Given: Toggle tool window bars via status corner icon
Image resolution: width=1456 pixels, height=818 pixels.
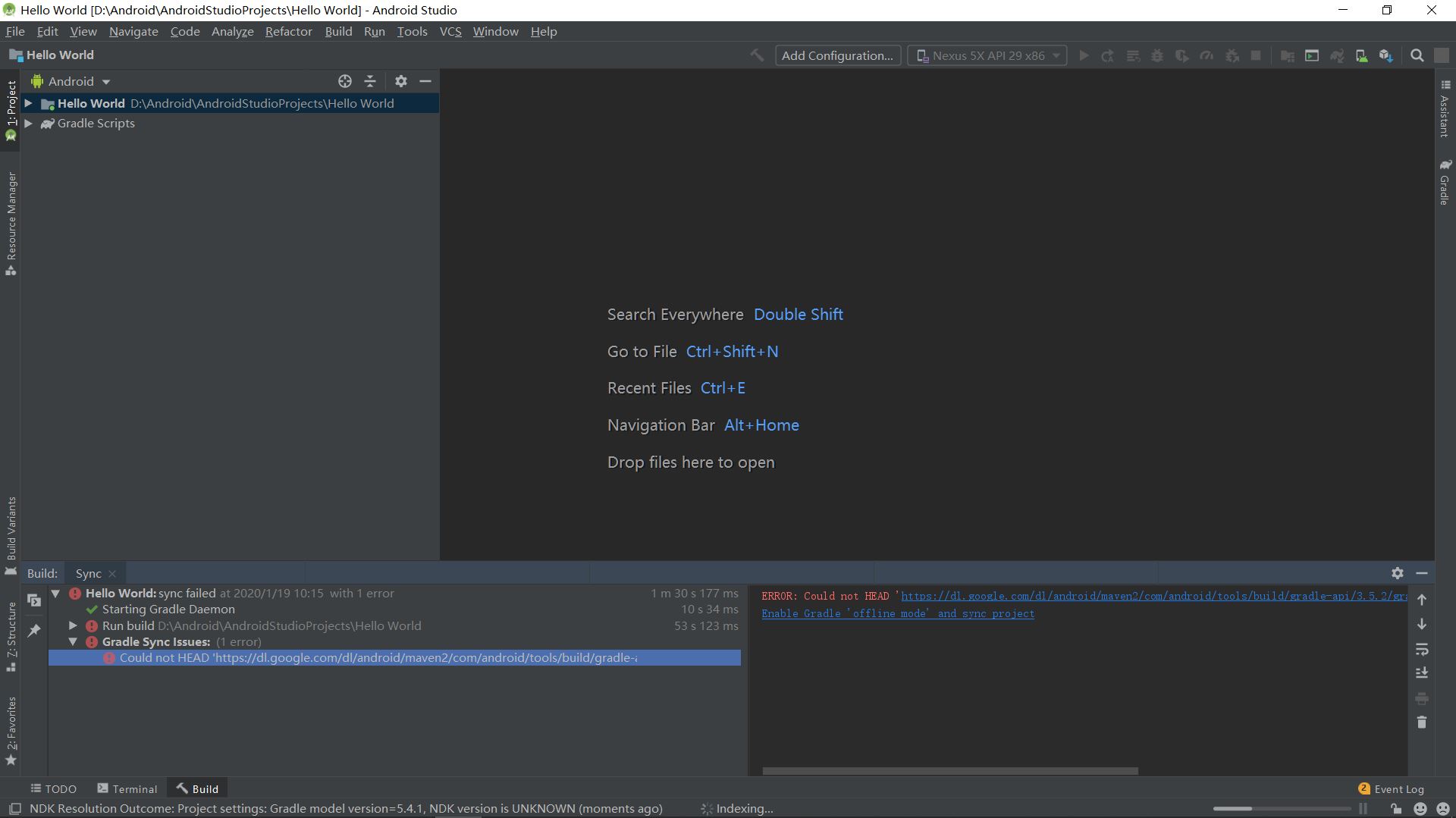Looking at the screenshot, I should pyautogui.click(x=14, y=809).
